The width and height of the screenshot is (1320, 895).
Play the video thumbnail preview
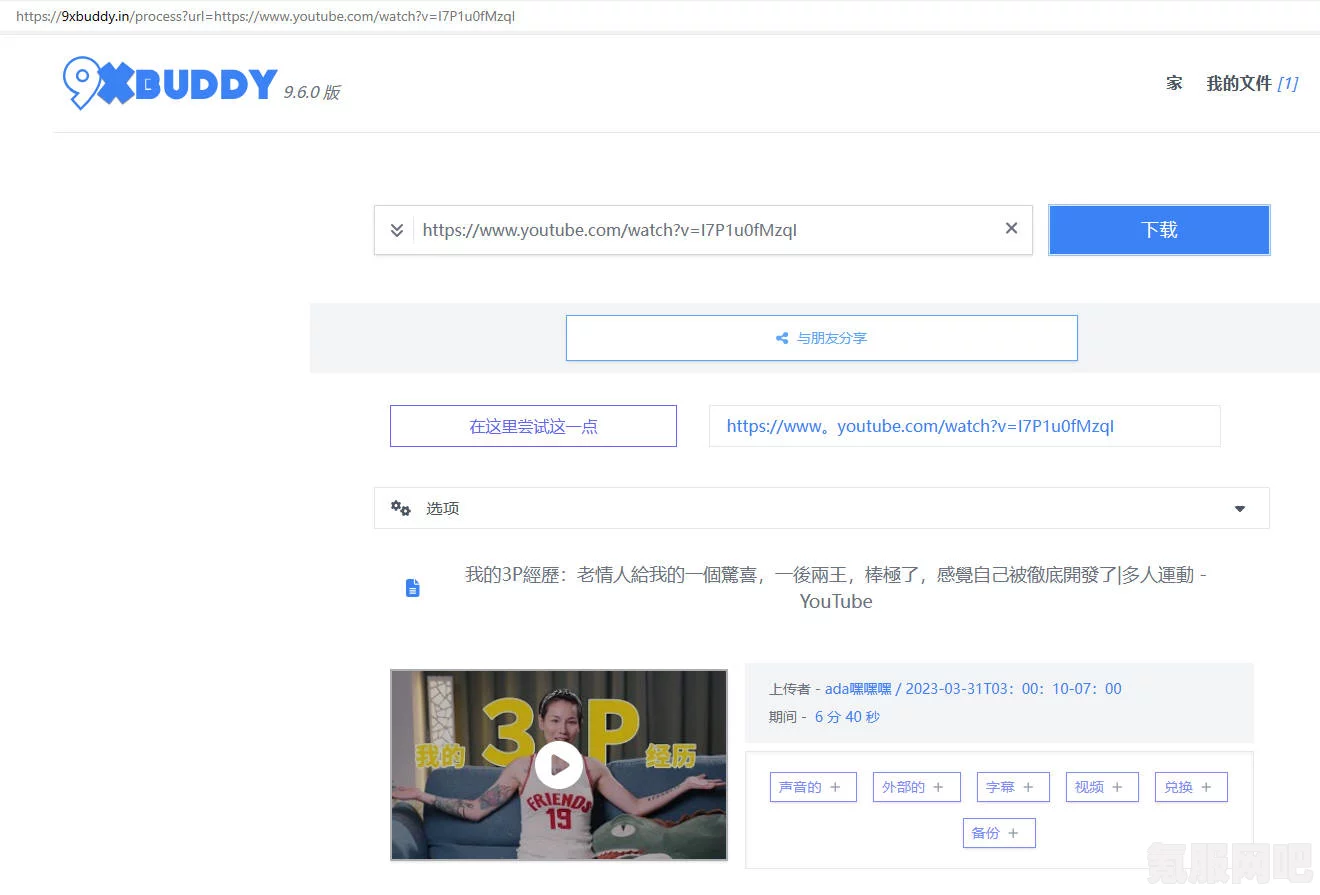tap(558, 765)
